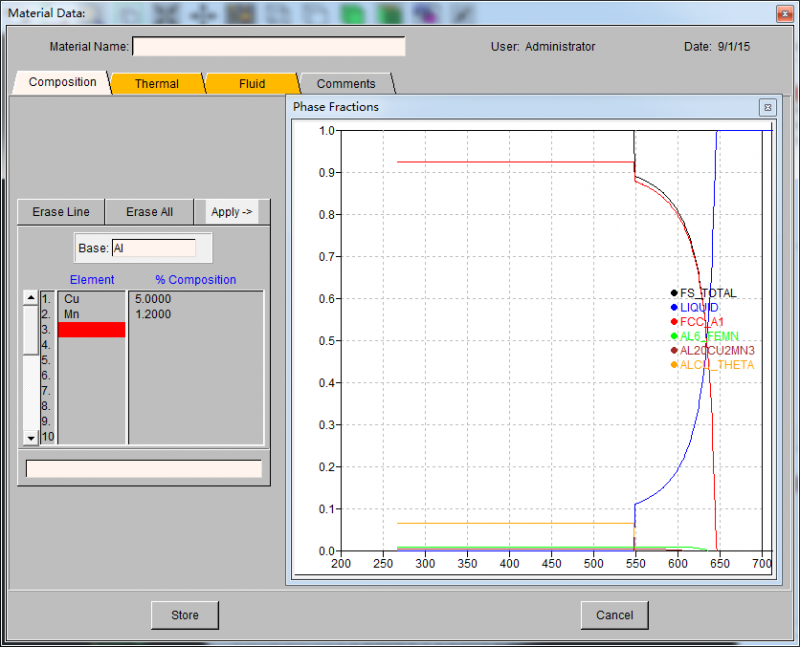
Task: Select the Composition tab
Action: 63,83
